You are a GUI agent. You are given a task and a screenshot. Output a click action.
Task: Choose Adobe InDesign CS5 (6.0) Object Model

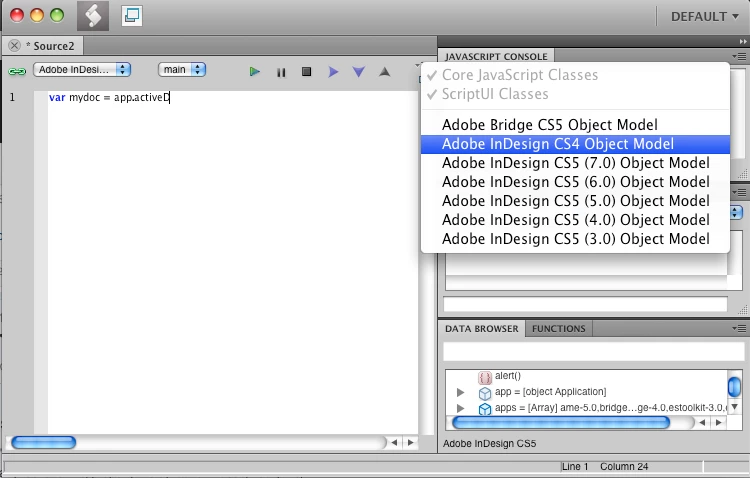[575, 182]
